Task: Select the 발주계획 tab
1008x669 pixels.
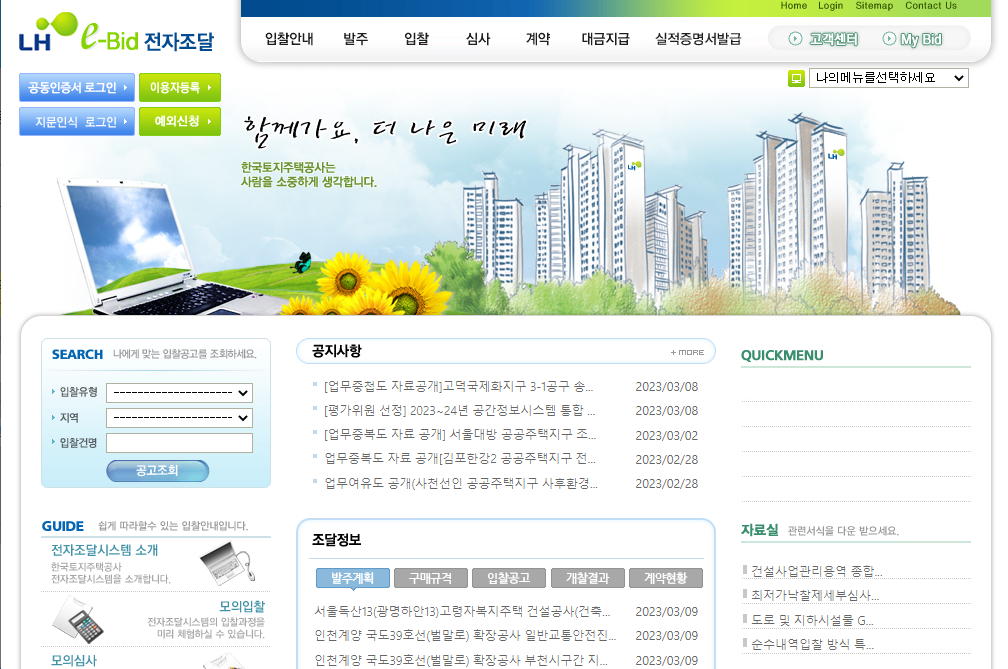Action: [352, 578]
